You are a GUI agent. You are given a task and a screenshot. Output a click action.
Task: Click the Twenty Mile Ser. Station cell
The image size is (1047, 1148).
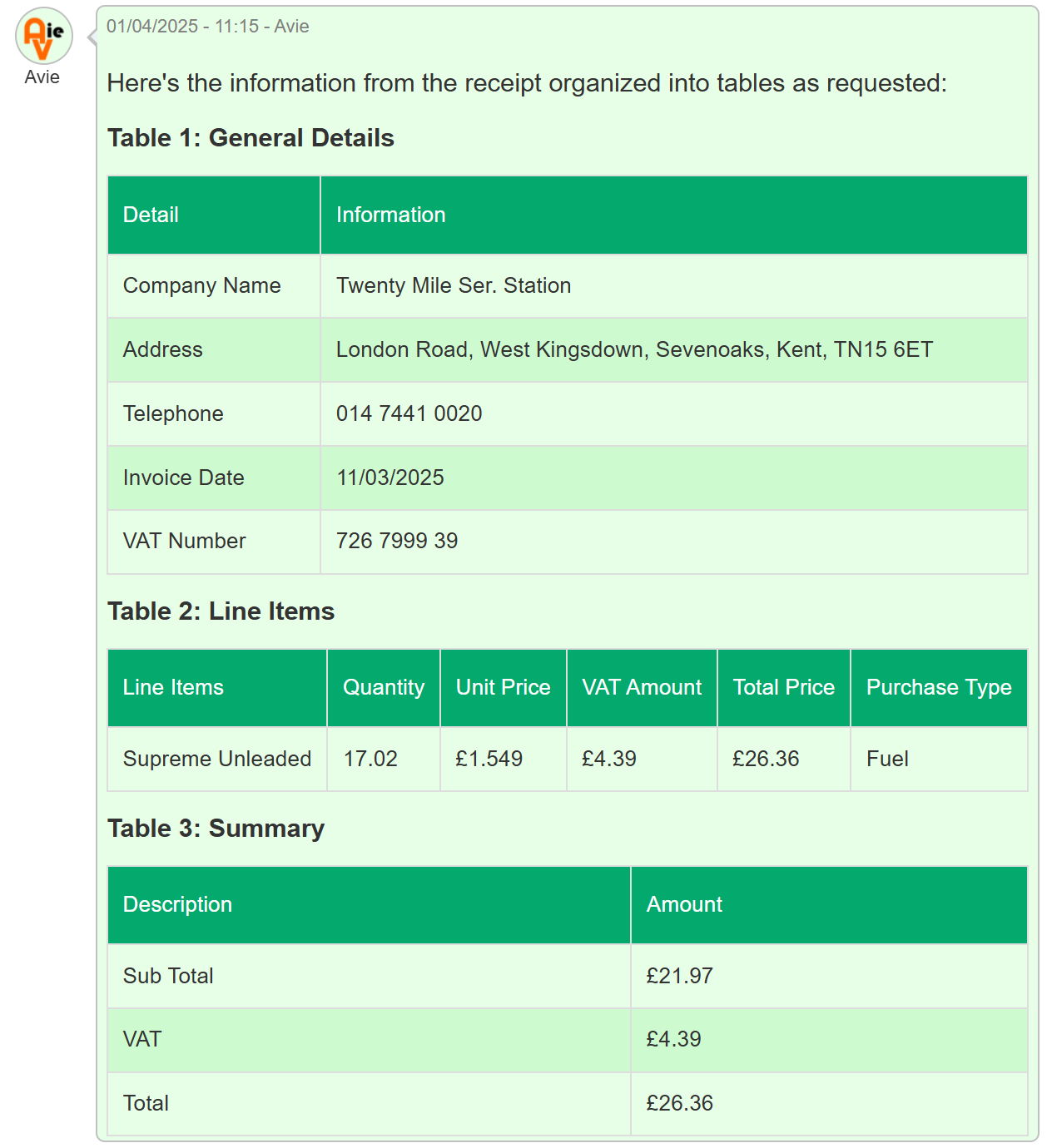pyautogui.click(x=454, y=285)
